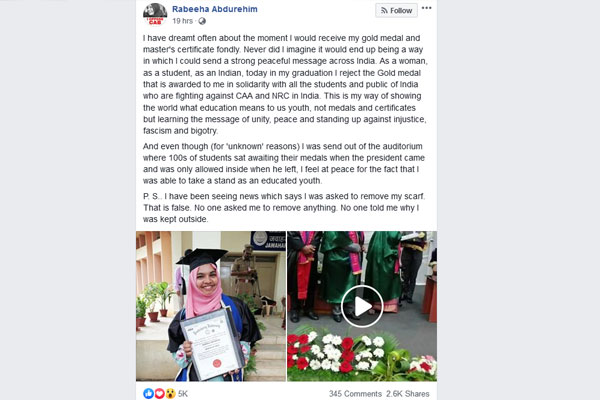The width and height of the screenshot is (600, 400).
Task: Click the red Love heart reaction icon
Action: click(x=159, y=393)
